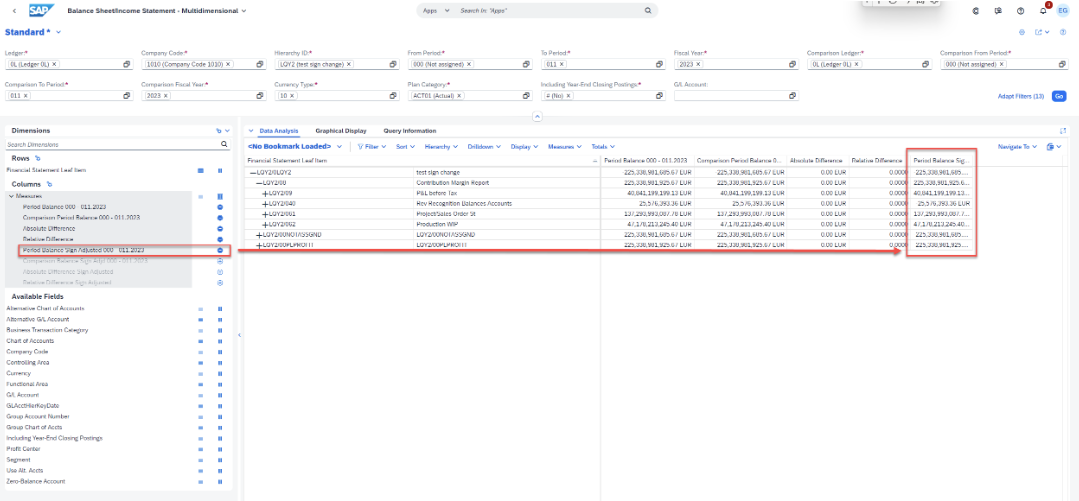1079x501 pixels.
Task: Switch to the Graphical Display tab
Action: (x=341, y=130)
